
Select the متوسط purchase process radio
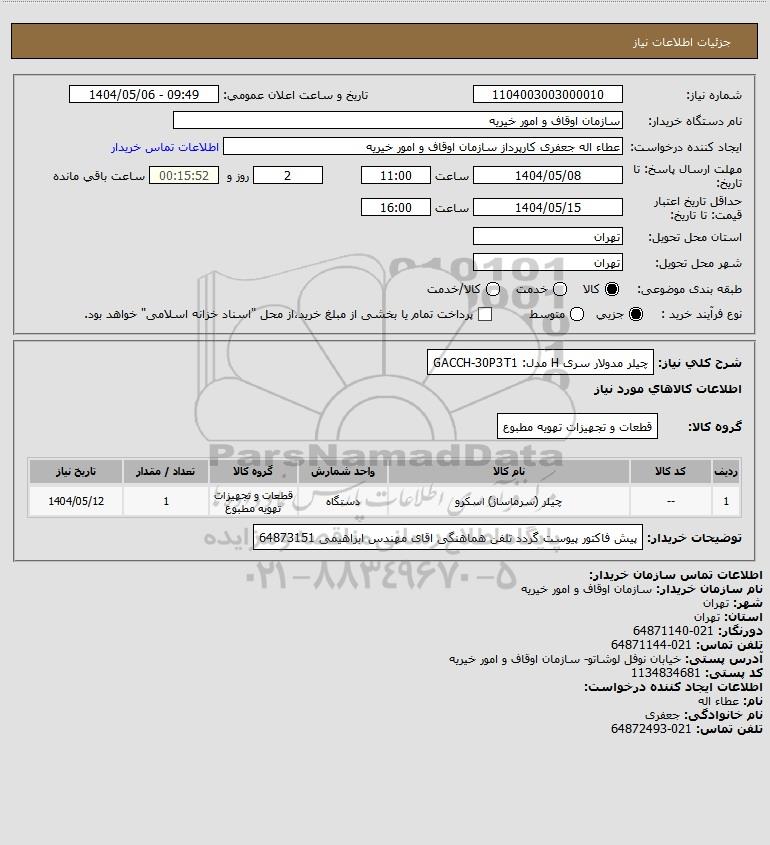577,314
